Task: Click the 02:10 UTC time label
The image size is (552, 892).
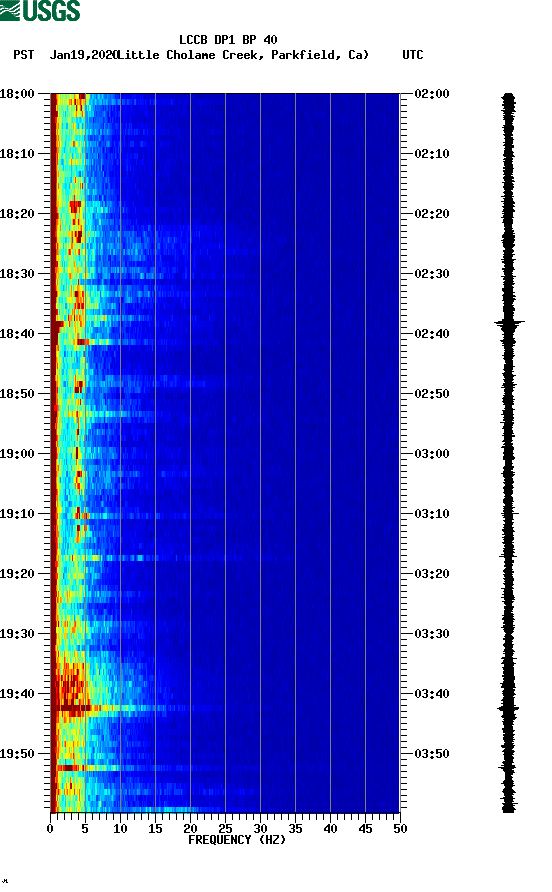Action: (432, 154)
